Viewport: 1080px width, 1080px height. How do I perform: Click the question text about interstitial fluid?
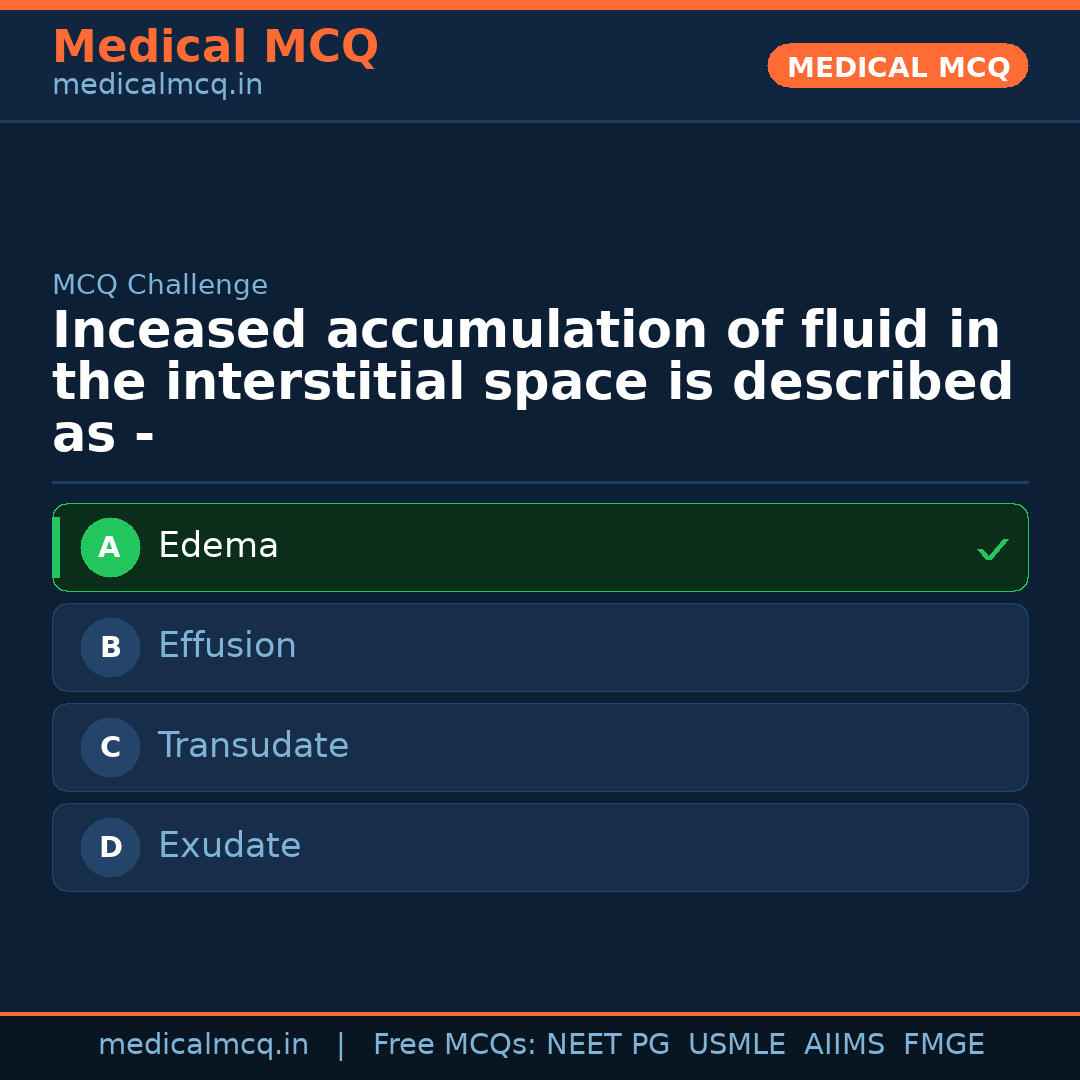[530, 382]
